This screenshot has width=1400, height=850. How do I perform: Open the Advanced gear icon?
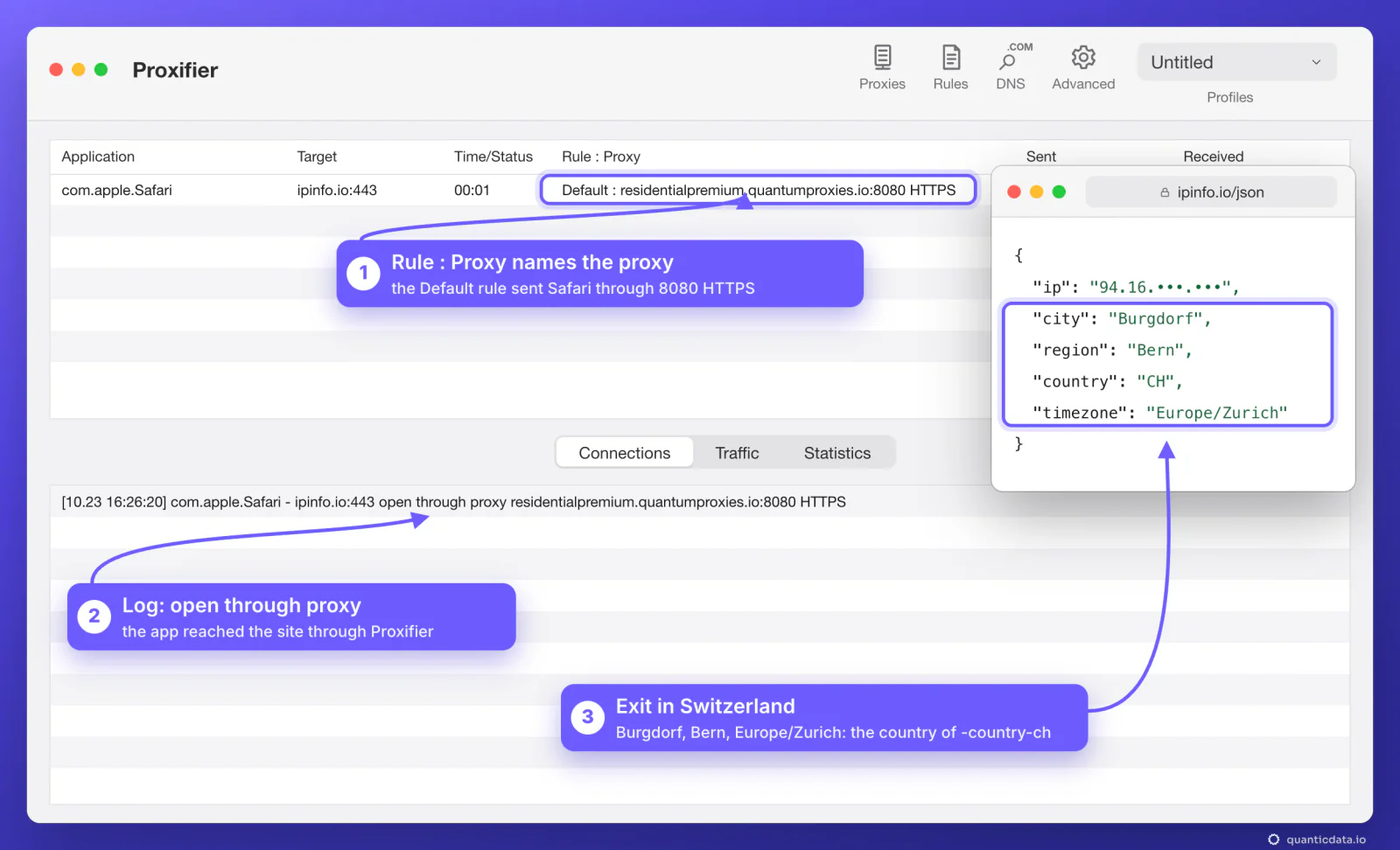1083,67
